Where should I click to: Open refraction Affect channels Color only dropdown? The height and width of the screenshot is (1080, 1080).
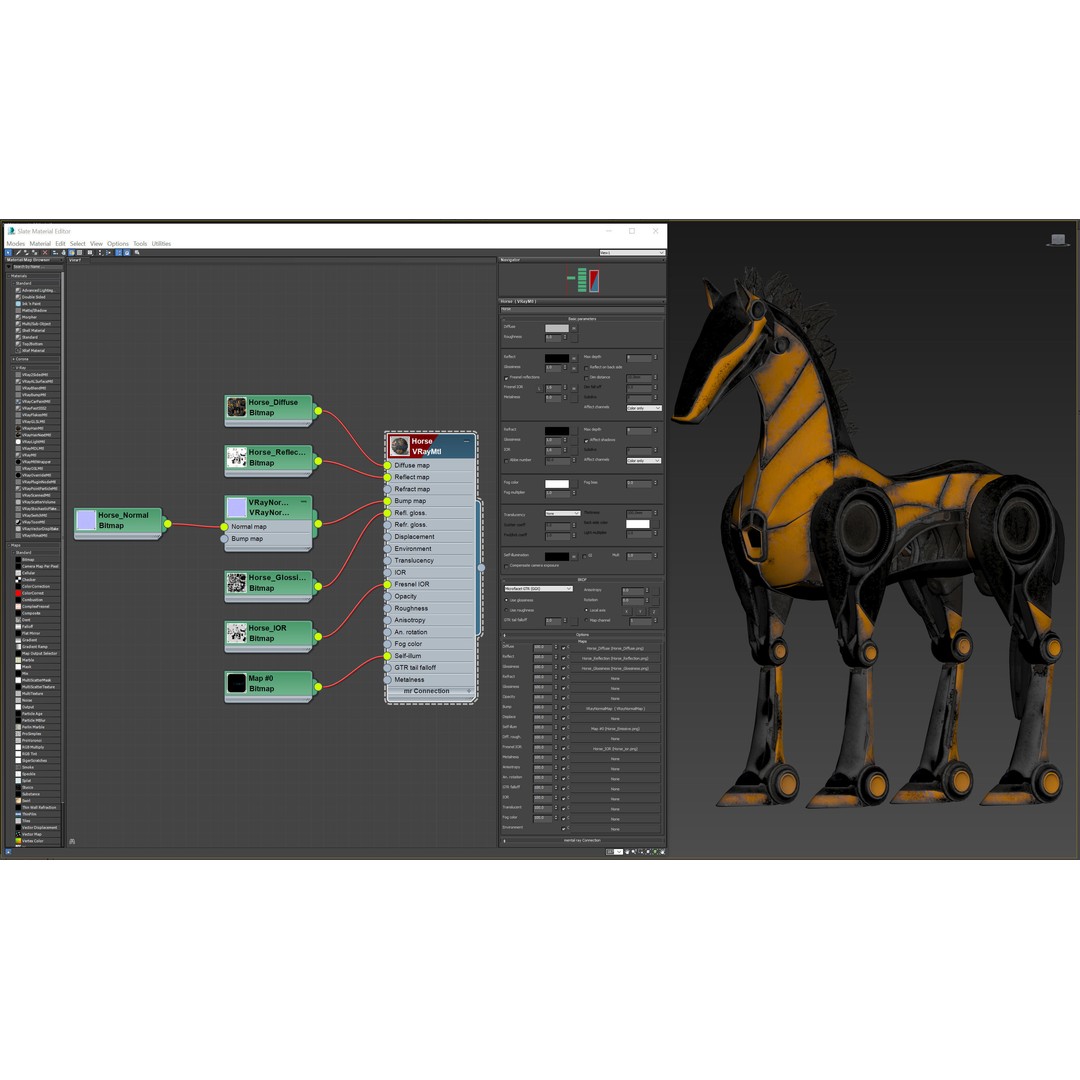[x=644, y=461]
